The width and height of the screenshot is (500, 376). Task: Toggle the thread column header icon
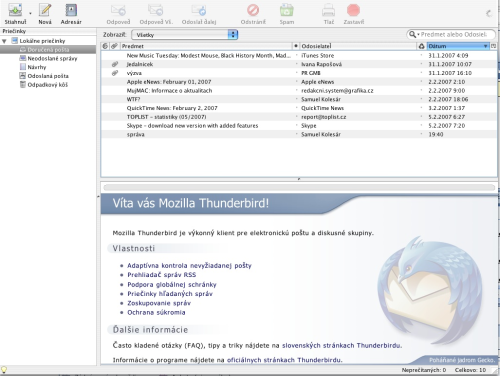105,46
